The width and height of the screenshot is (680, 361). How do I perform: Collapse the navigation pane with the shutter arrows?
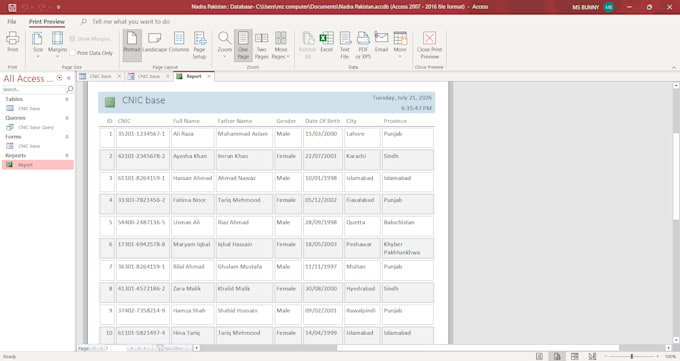pyautogui.click(x=69, y=78)
